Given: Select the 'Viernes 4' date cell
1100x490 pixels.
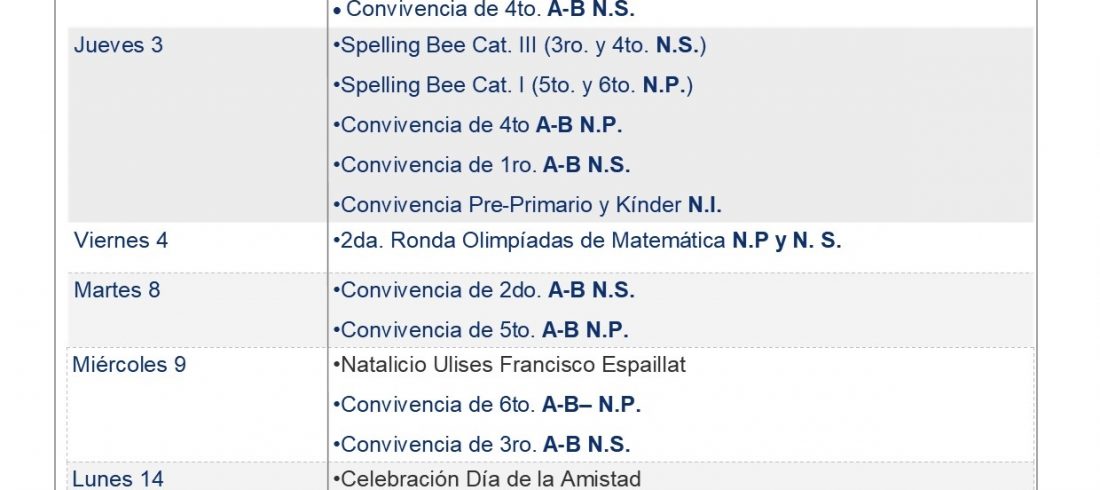Looking at the screenshot, I should [197, 248].
